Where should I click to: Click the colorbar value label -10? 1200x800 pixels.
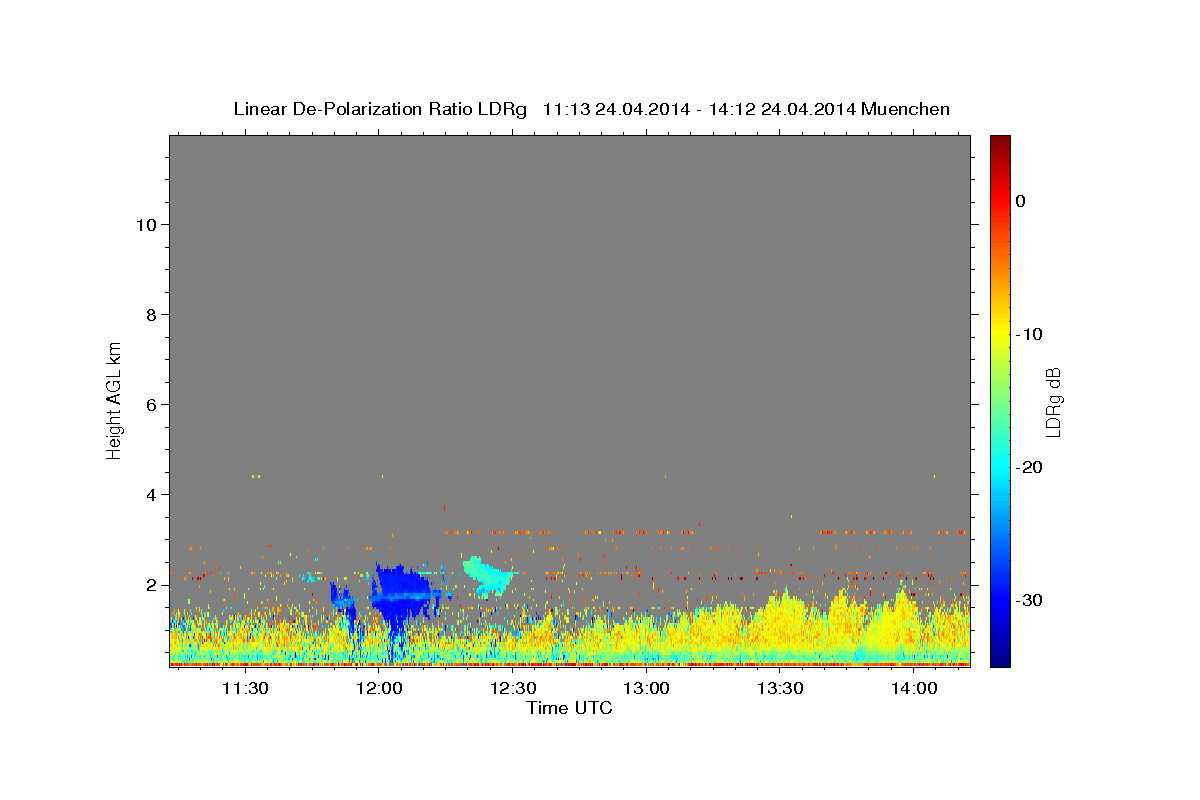tap(1030, 334)
